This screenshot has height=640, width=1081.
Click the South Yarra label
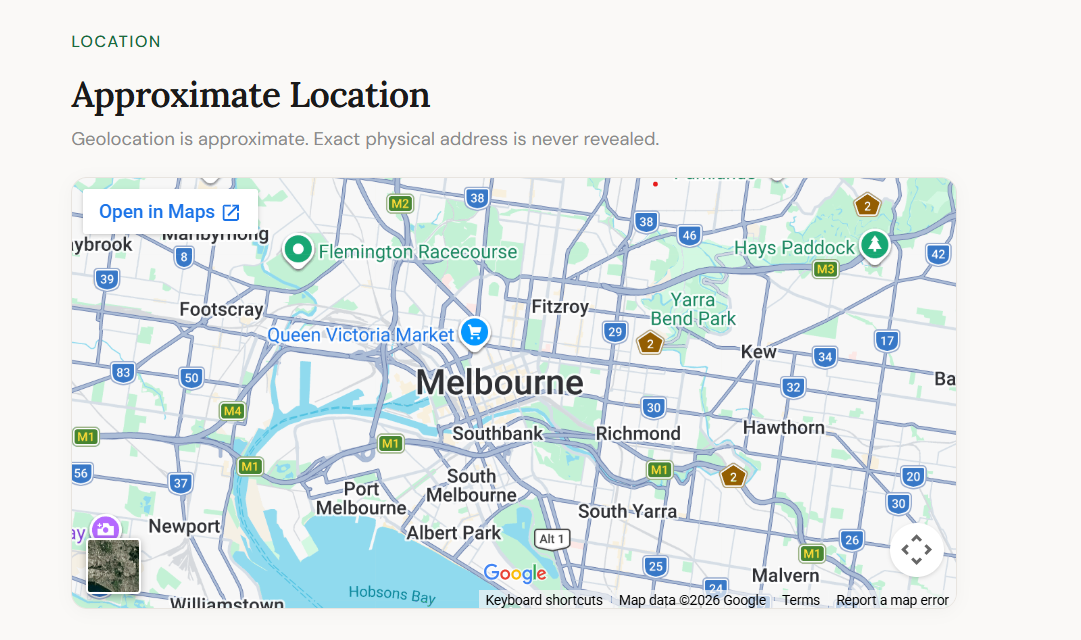(x=627, y=512)
